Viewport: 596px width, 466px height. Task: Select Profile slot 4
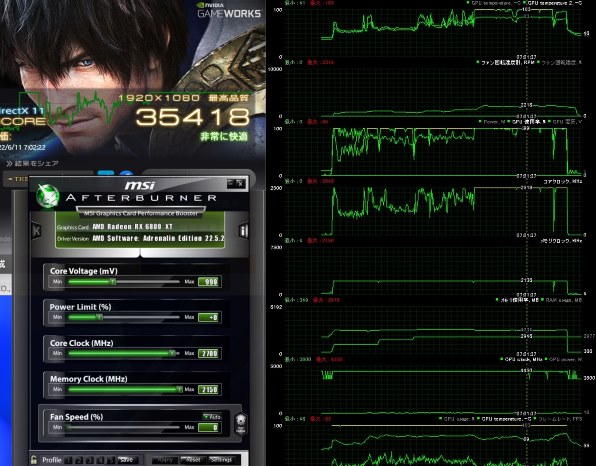(x=100, y=460)
